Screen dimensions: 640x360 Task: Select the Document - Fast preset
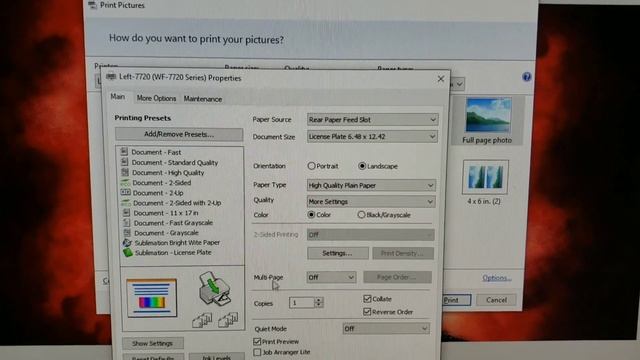(156, 152)
